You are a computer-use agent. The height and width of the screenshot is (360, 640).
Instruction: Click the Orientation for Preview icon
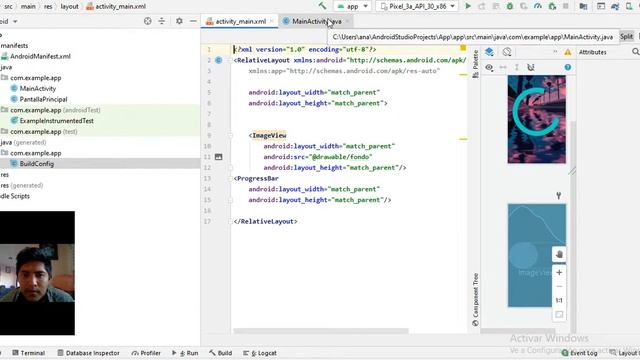507,52
